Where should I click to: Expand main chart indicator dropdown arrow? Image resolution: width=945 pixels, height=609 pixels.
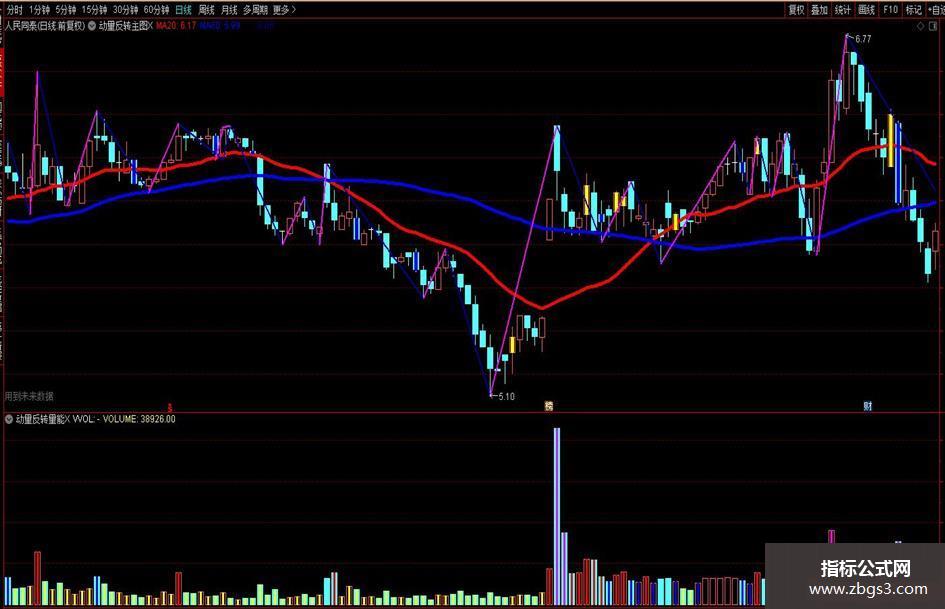pos(92,26)
